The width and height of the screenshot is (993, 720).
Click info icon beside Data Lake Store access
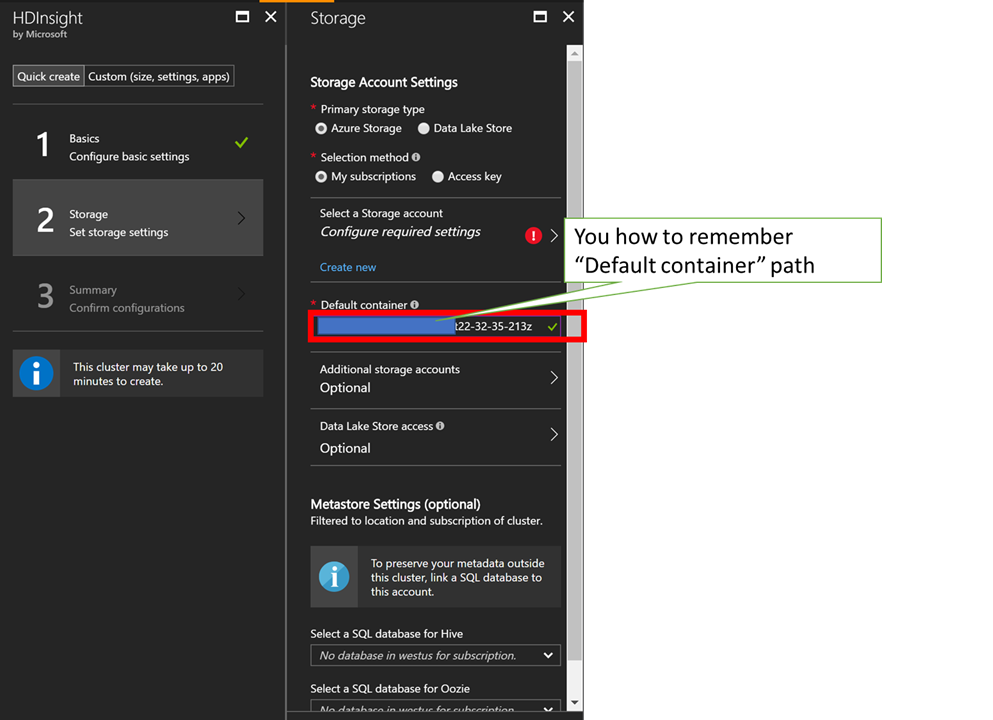(440, 426)
